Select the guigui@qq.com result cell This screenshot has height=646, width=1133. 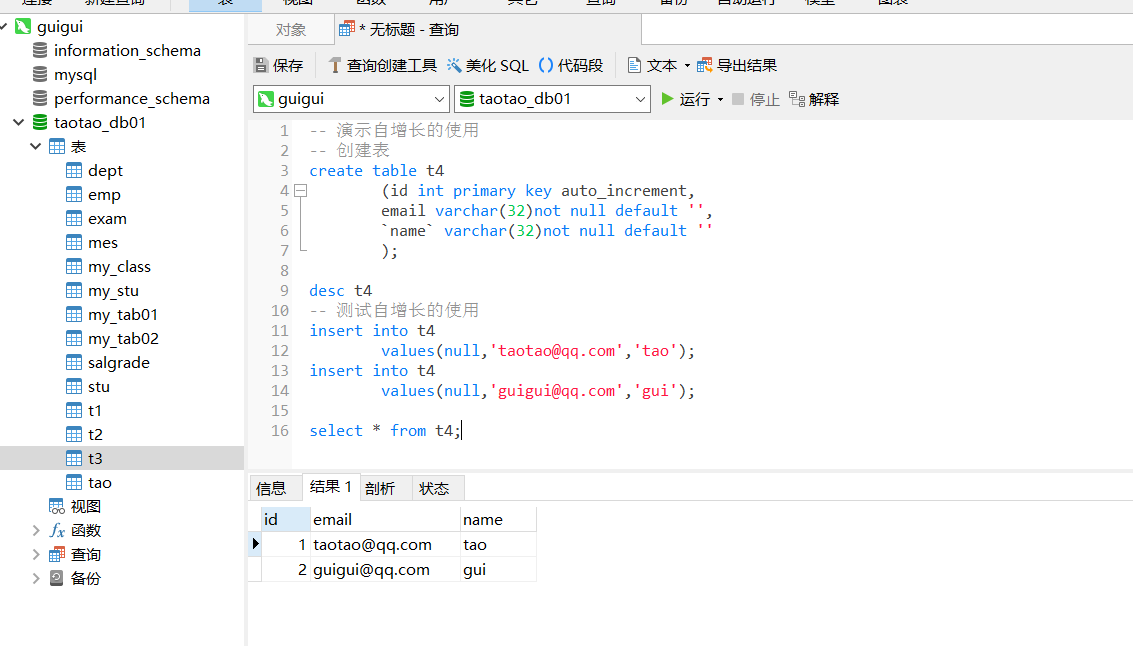pos(384,569)
